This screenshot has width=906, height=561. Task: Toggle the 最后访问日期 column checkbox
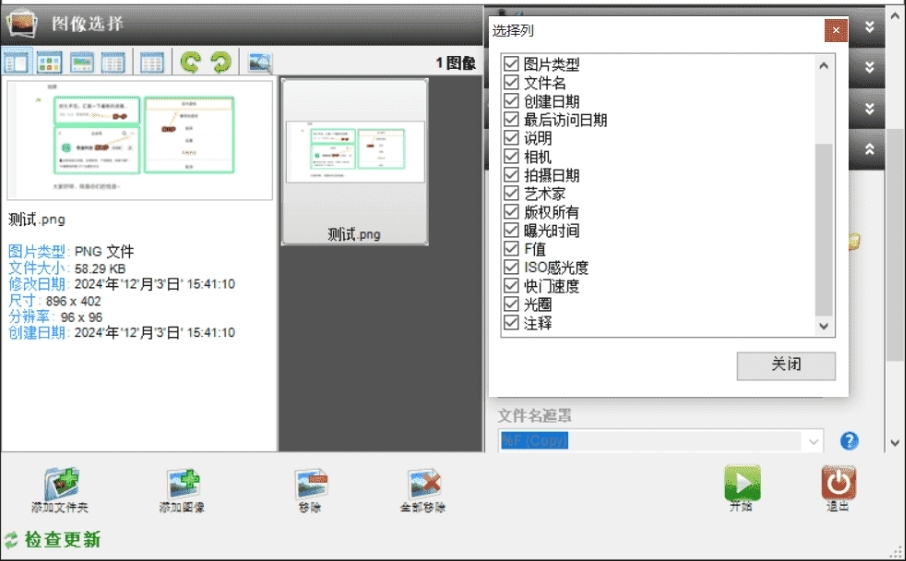click(x=511, y=119)
